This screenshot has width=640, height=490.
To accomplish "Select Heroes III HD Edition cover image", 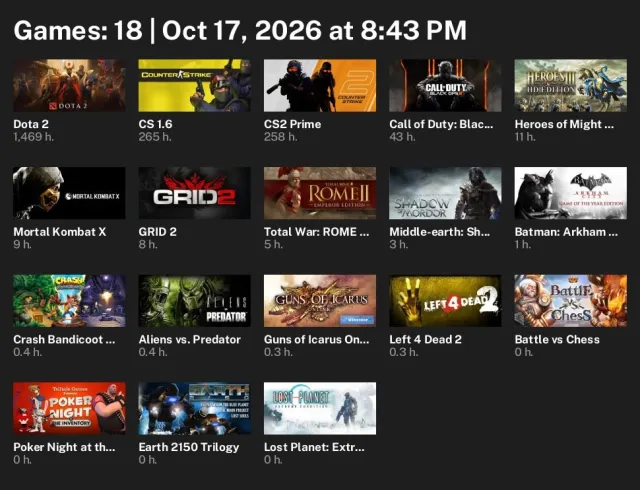I will [x=571, y=85].
